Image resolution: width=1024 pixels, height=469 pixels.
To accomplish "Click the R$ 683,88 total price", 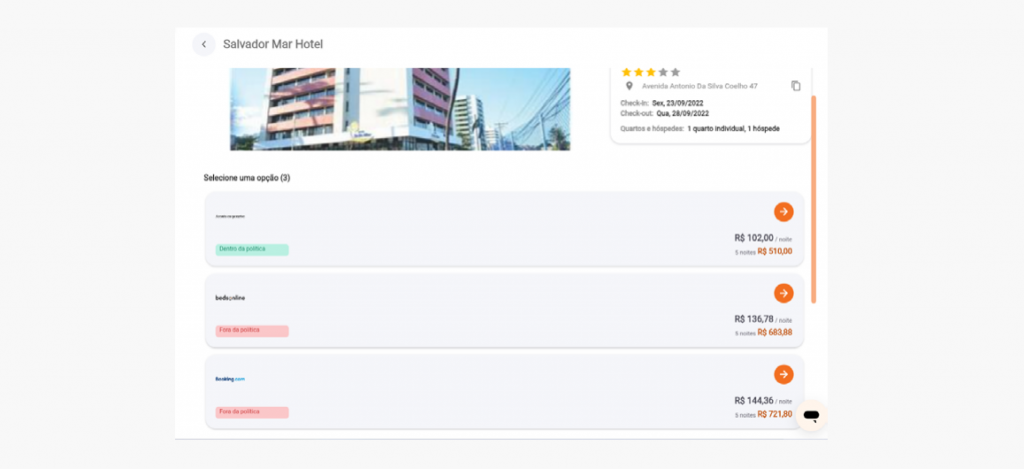I will coord(774,332).
